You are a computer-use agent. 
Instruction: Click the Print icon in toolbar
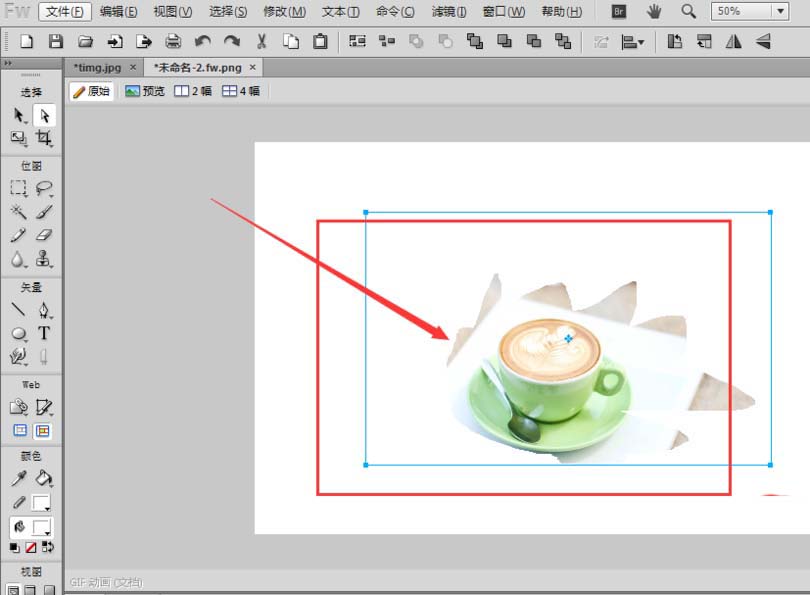point(173,42)
